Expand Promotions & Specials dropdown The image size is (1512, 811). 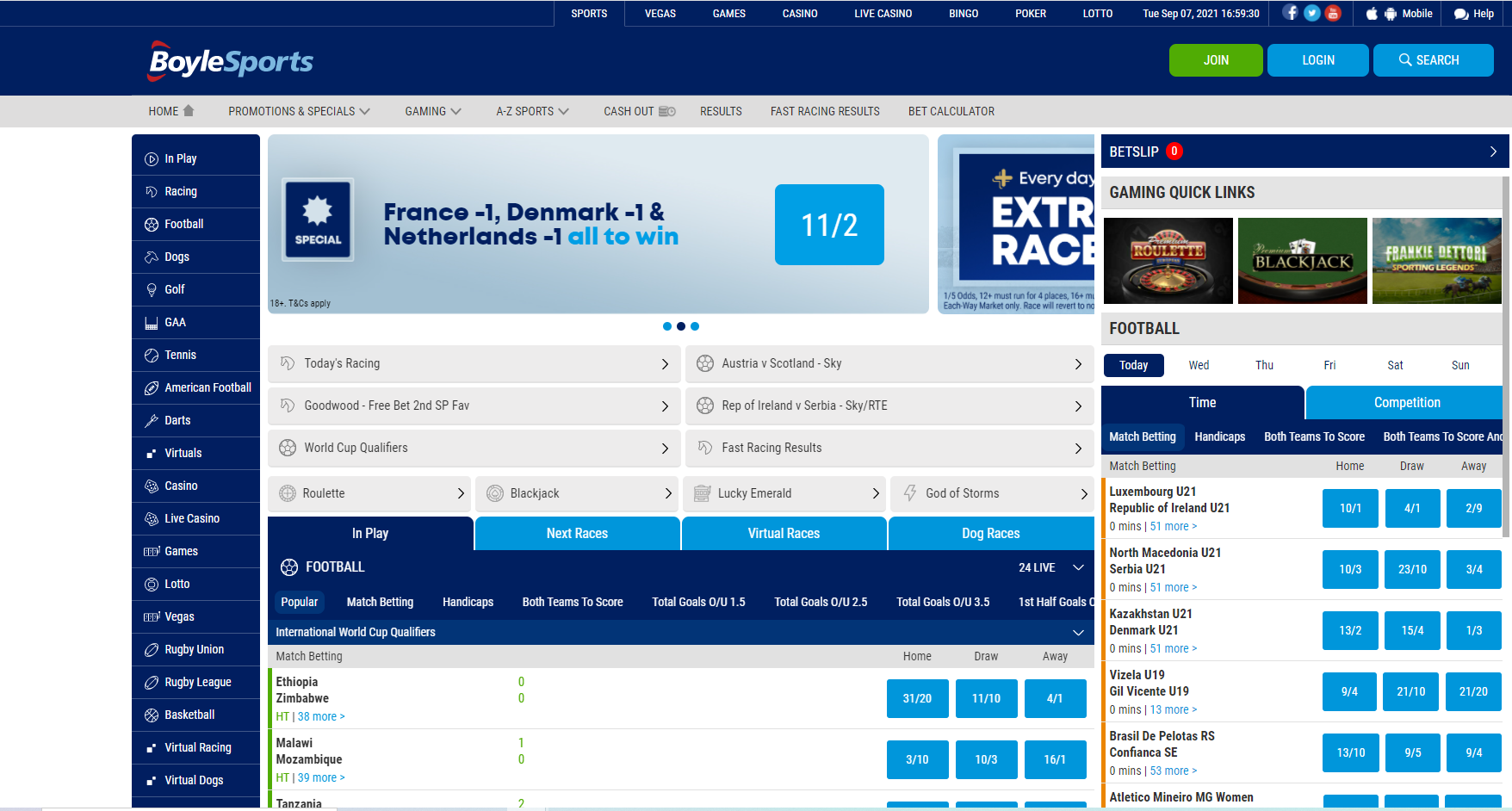tap(299, 111)
